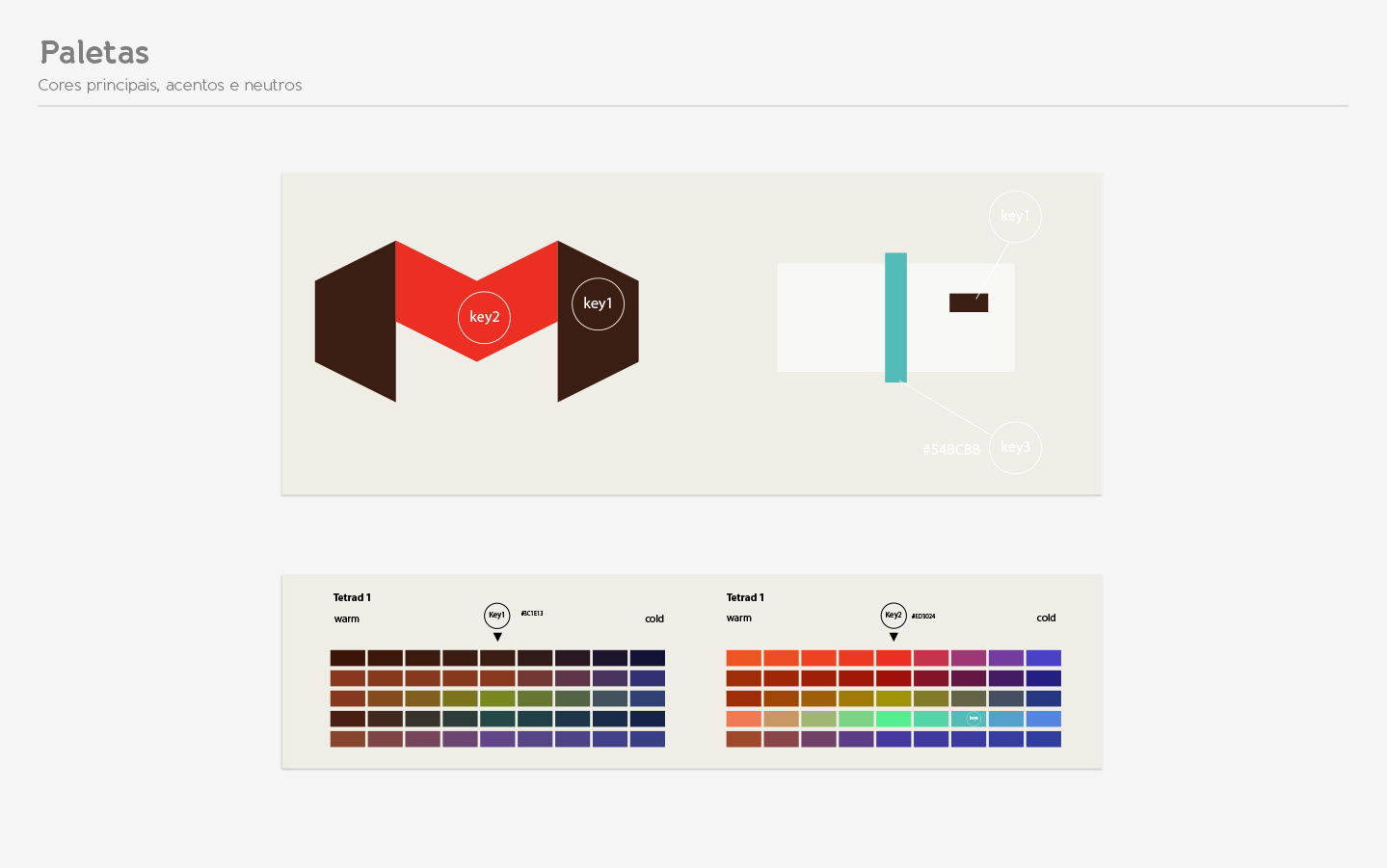Click the 'warm' label of the Key2 palette
Viewport: 1387px width, 868px height.
point(739,618)
